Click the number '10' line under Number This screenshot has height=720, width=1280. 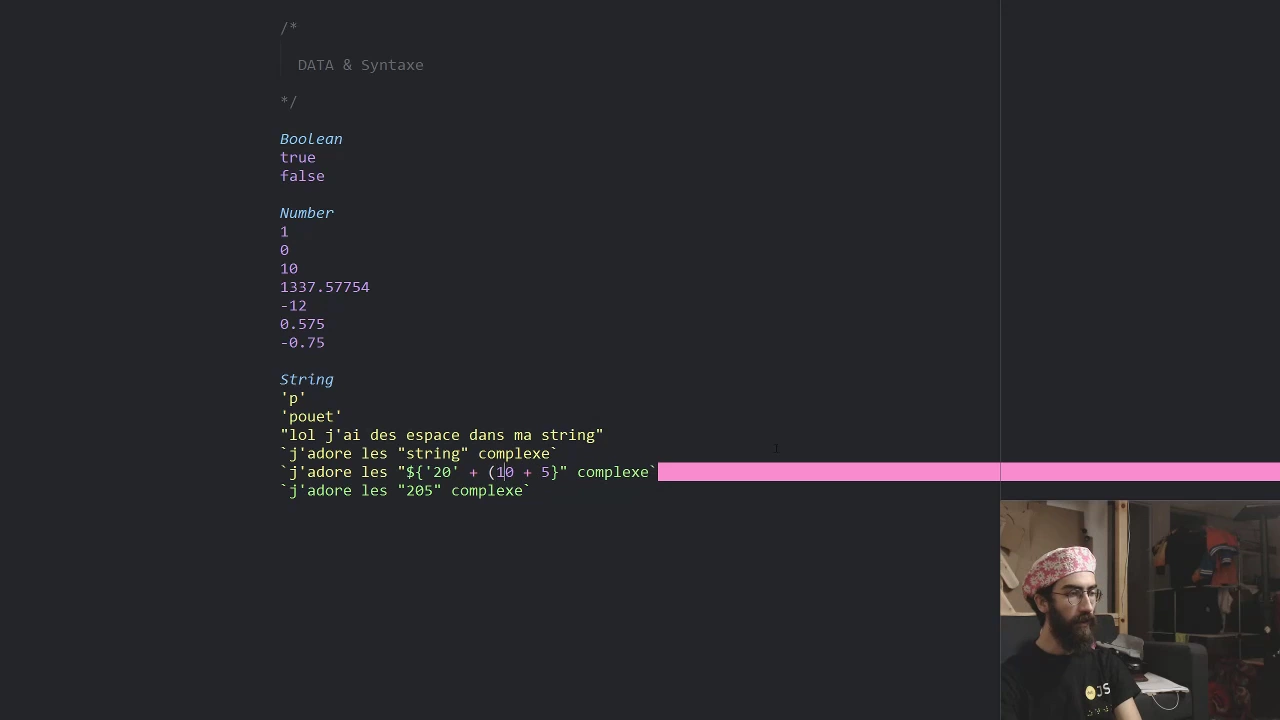point(289,269)
